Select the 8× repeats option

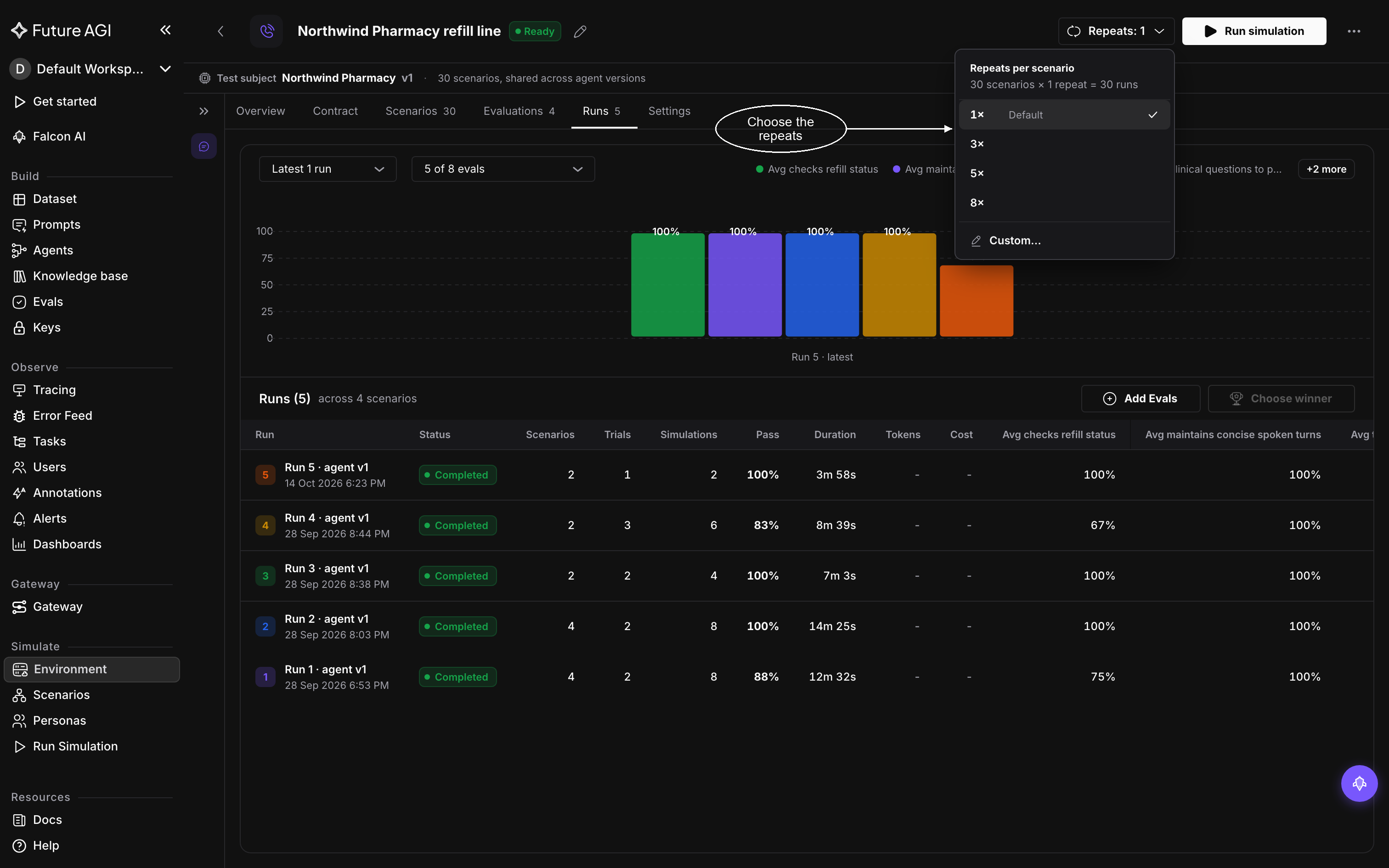pyautogui.click(x=1064, y=203)
